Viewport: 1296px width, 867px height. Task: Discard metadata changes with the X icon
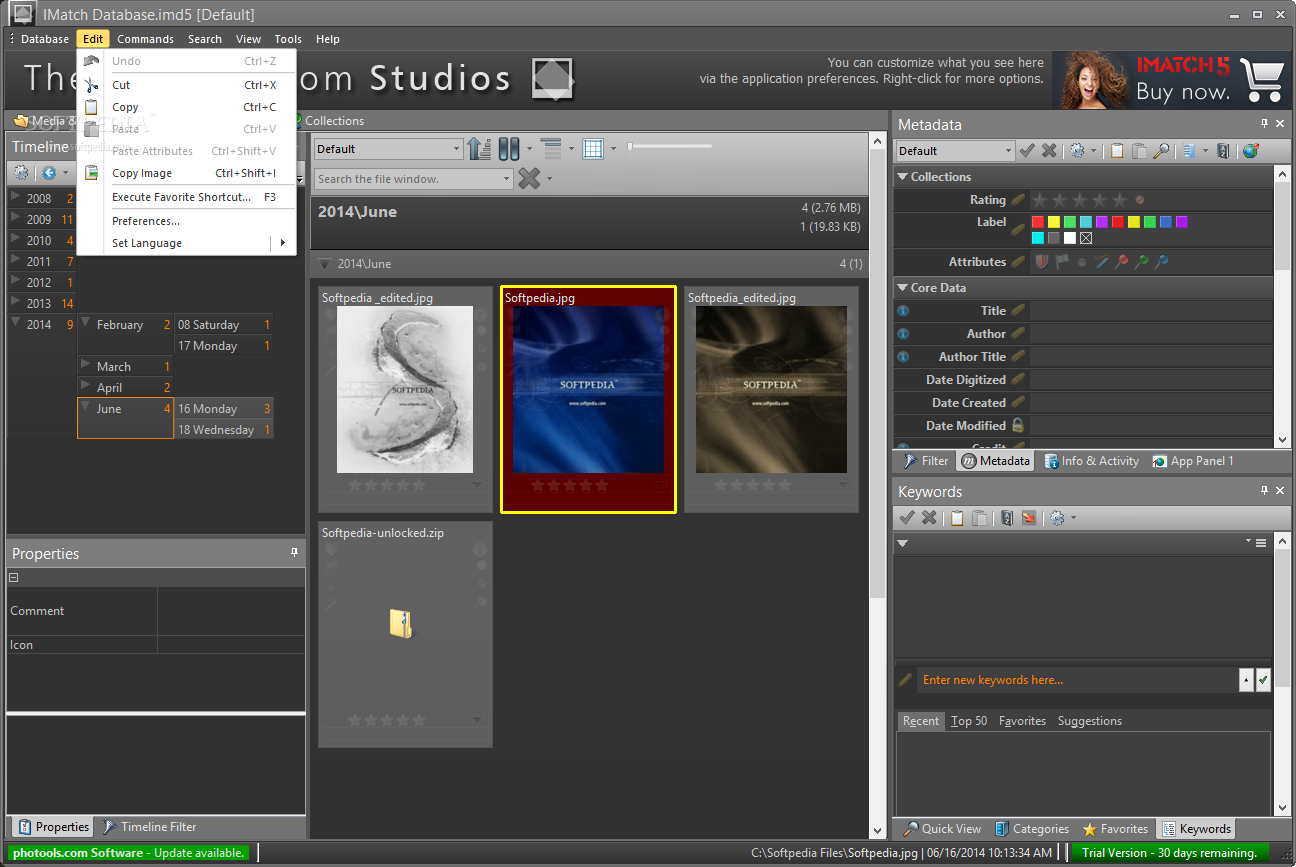(x=1049, y=150)
